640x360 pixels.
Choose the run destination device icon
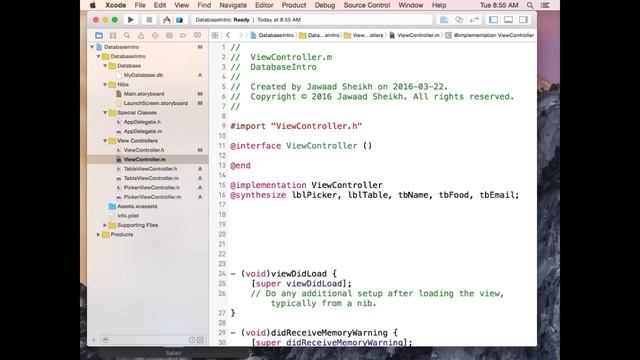pos(179,20)
